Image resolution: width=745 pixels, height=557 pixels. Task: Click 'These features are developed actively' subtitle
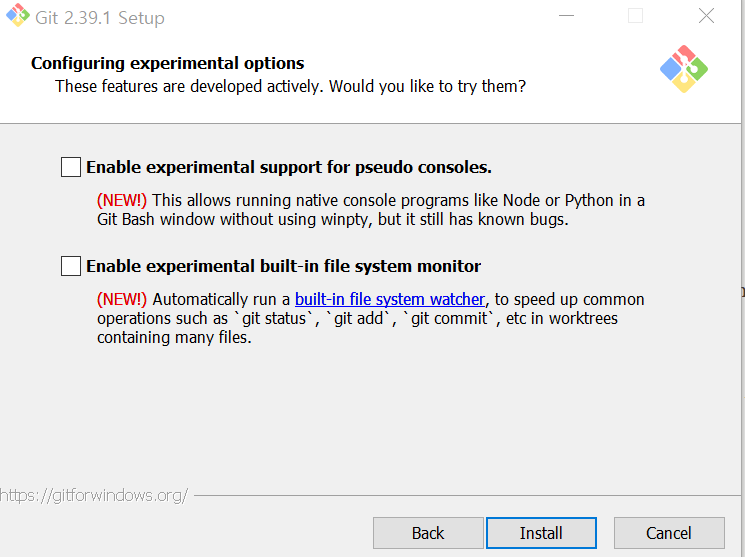290,86
